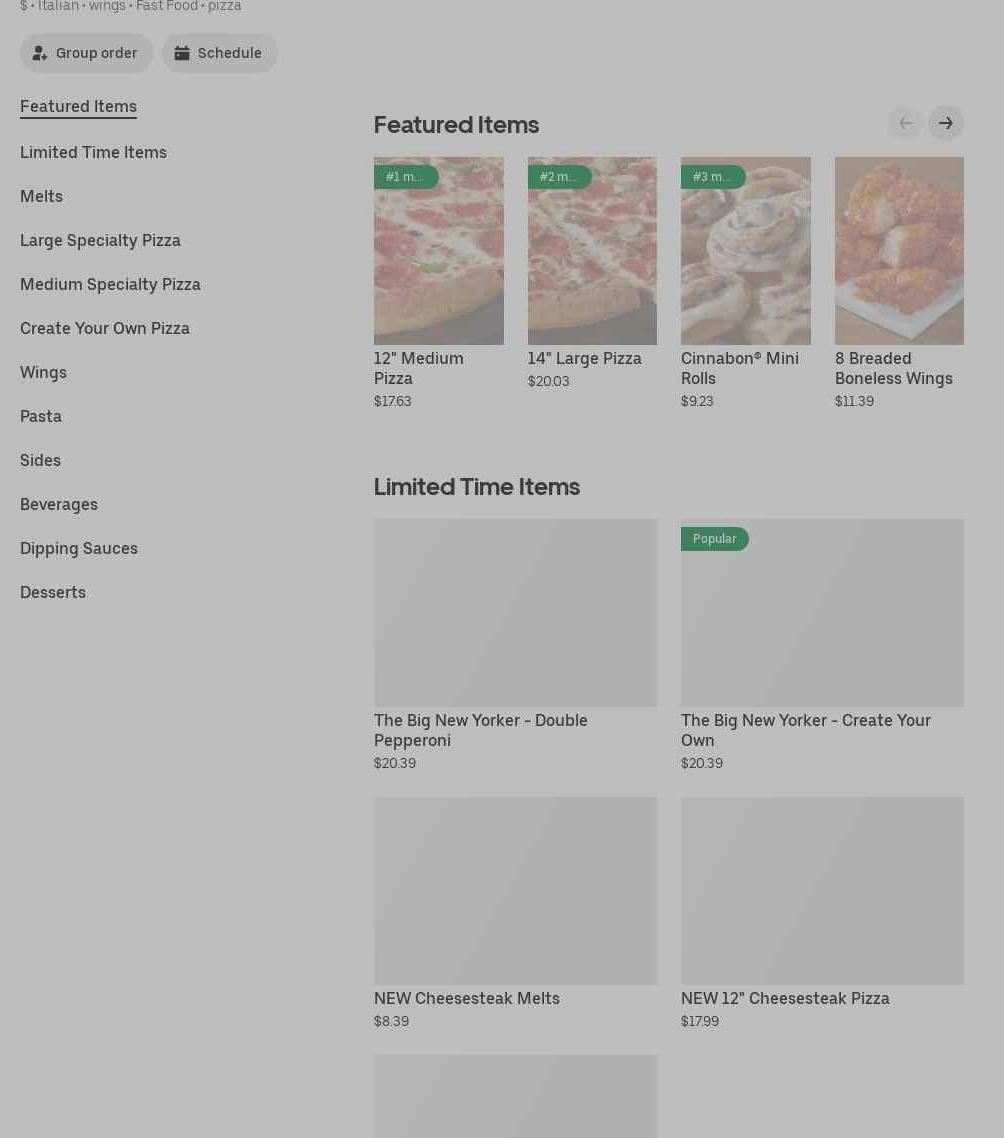Open Medium Specialty Pizza category
The image size is (1004, 1138).
[x=110, y=284]
